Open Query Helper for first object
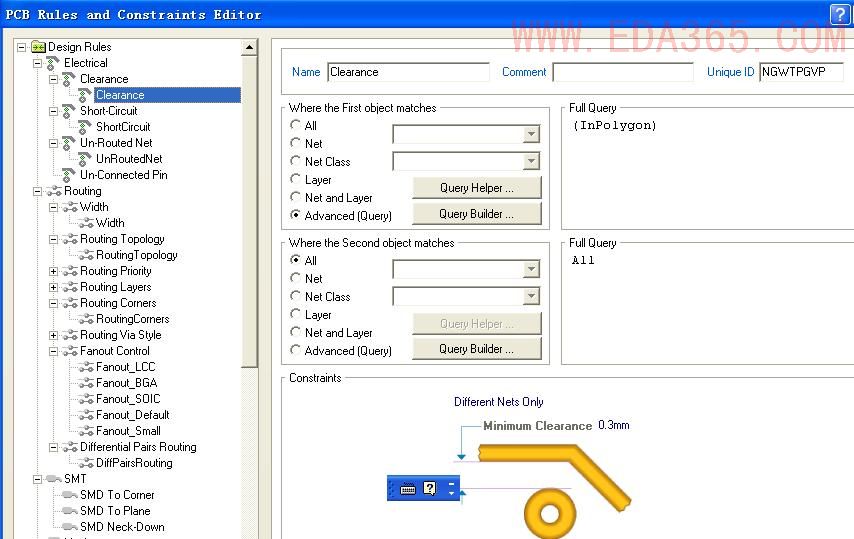854x539 pixels. [477, 188]
